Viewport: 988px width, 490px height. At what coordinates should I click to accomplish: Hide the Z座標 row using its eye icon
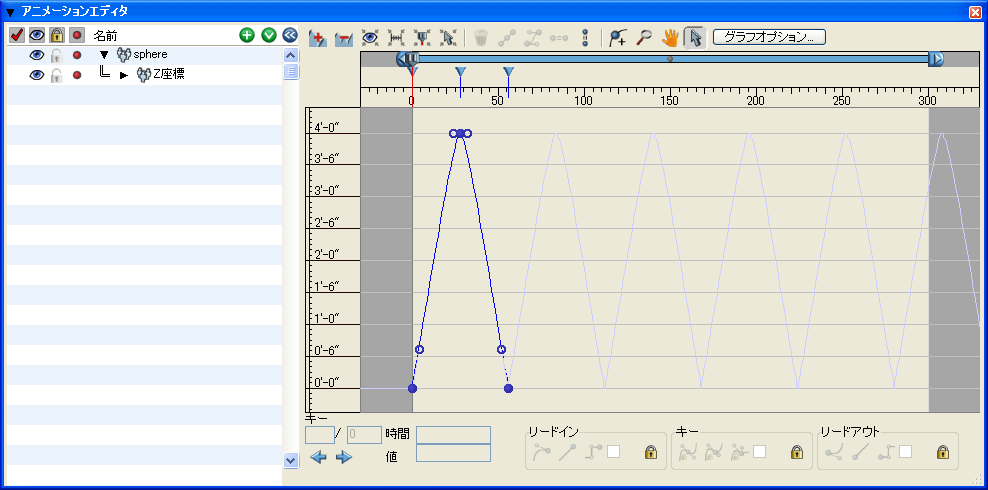click(37, 75)
